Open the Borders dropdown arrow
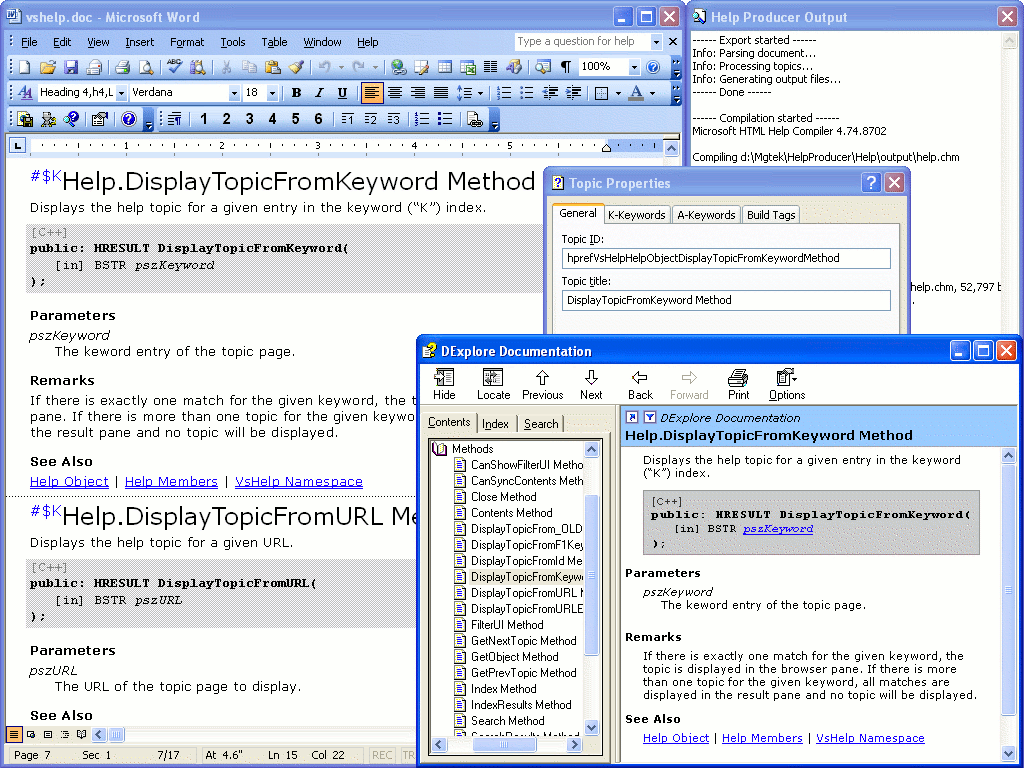The image size is (1024, 768). click(x=618, y=93)
